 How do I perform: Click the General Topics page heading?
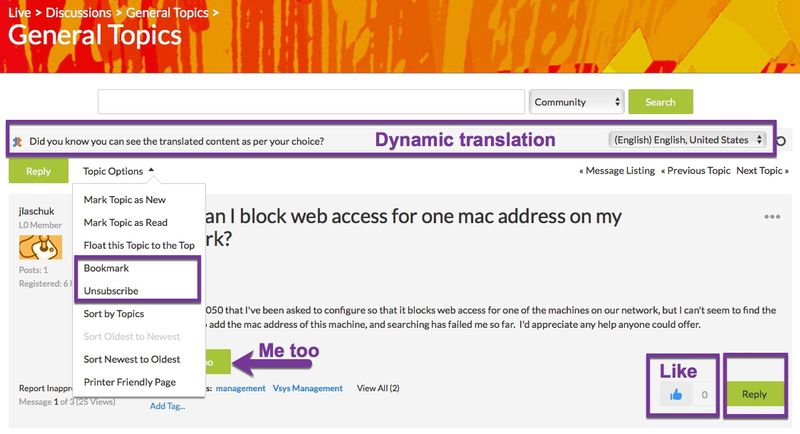[x=95, y=35]
